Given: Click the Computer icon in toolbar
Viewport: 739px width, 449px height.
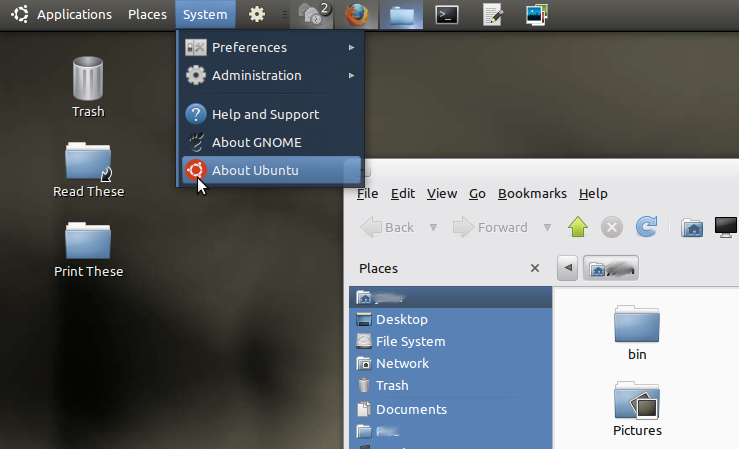Looking at the screenshot, I should tap(726, 228).
